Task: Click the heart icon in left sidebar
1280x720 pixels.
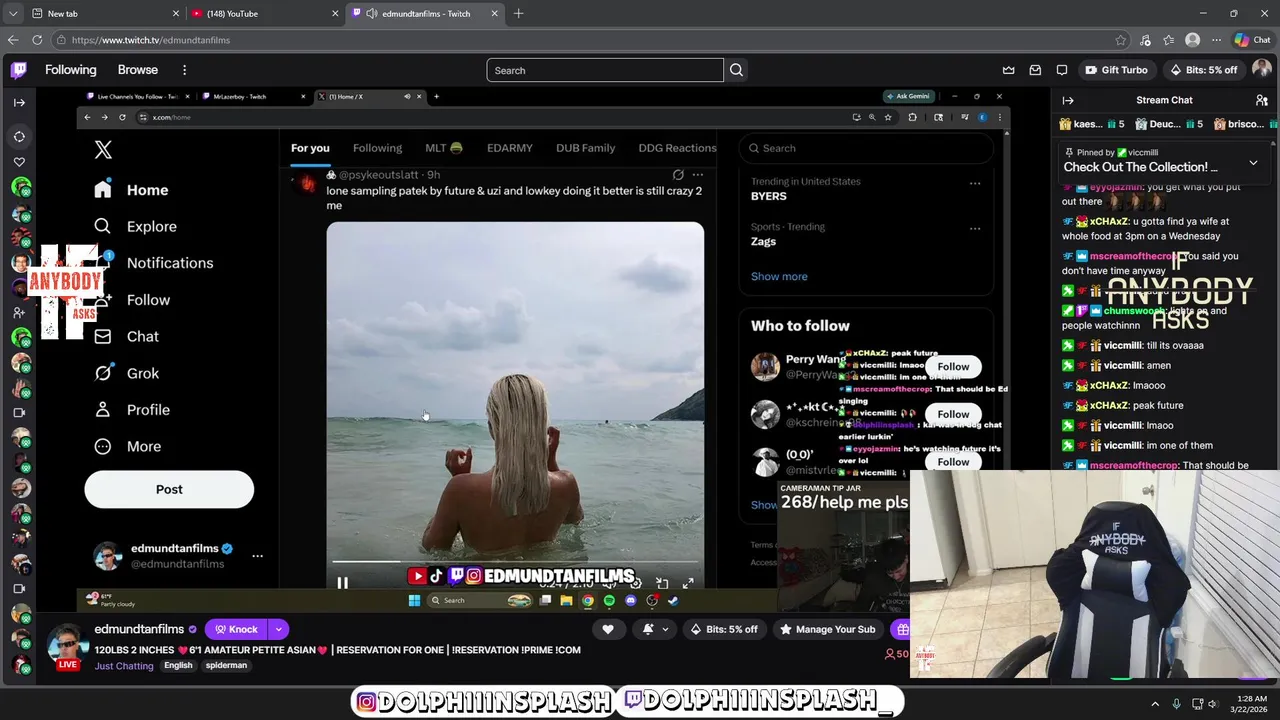Action: point(19,162)
